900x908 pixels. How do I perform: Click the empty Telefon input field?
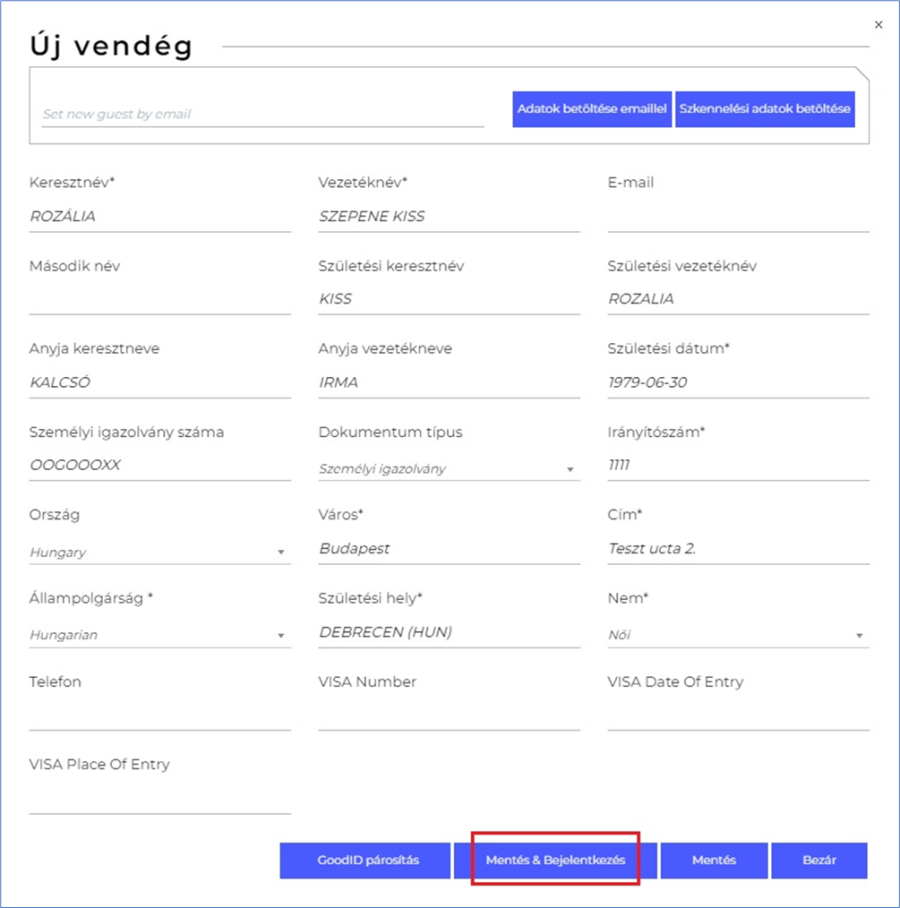pos(160,715)
